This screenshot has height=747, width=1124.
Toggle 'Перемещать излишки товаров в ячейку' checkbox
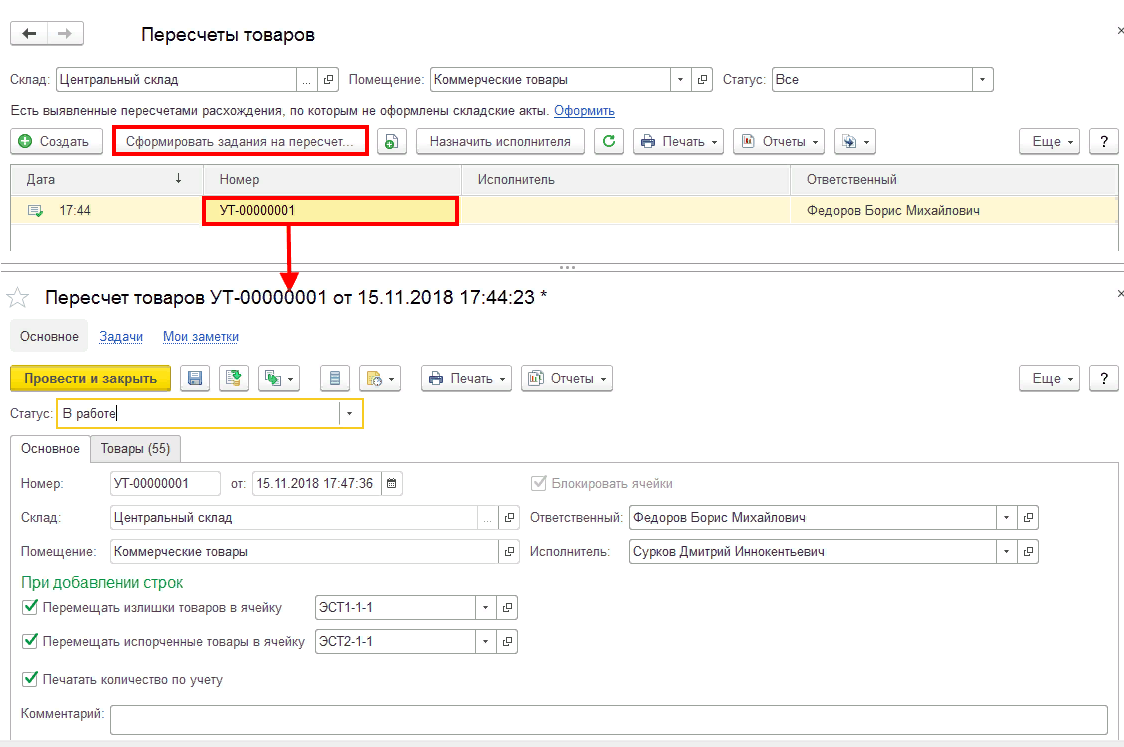[x=29, y=607]
